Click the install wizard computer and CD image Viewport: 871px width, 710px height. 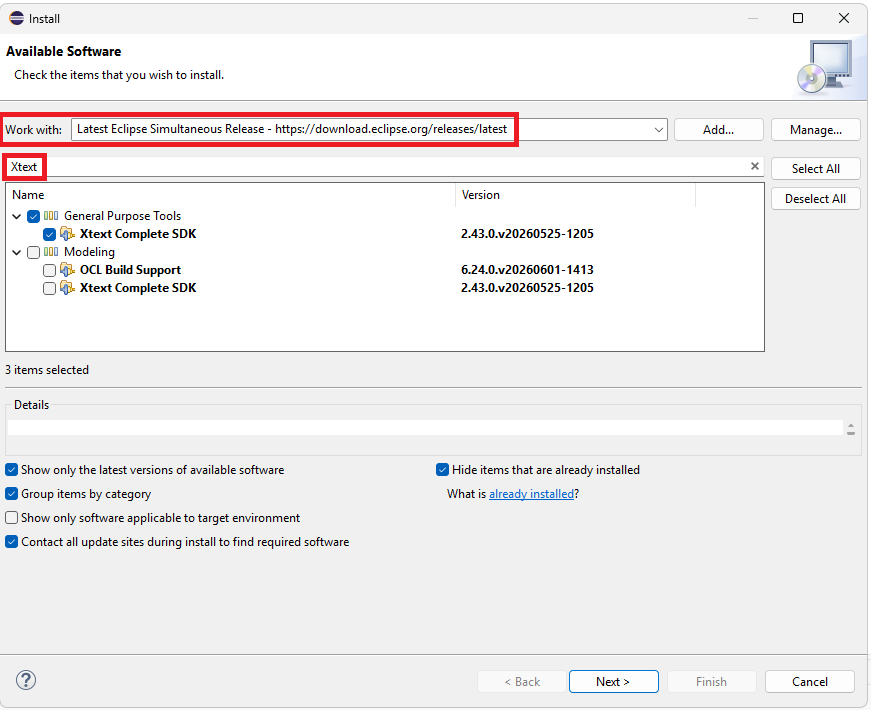tap(825, 67)
